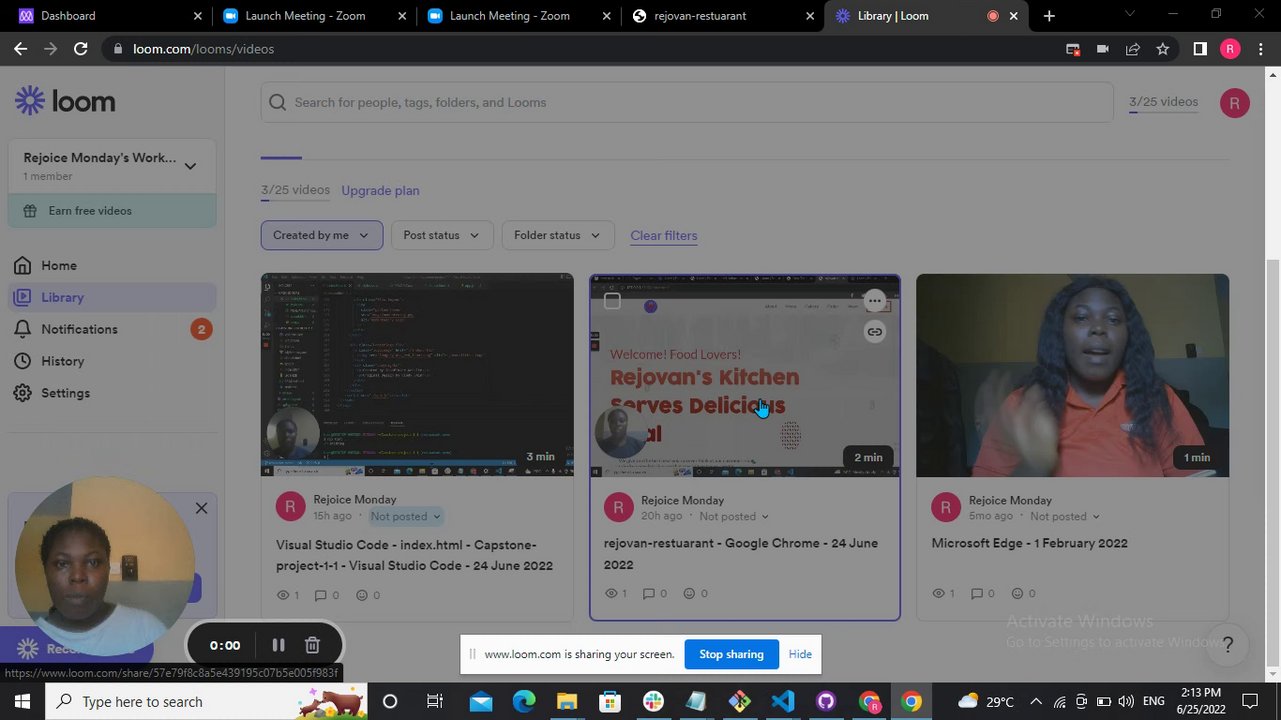Image resolution: width=1281 pixels, height=720 pixels.
Task: Click Stop sharing button
Action: tap(731, 654)
